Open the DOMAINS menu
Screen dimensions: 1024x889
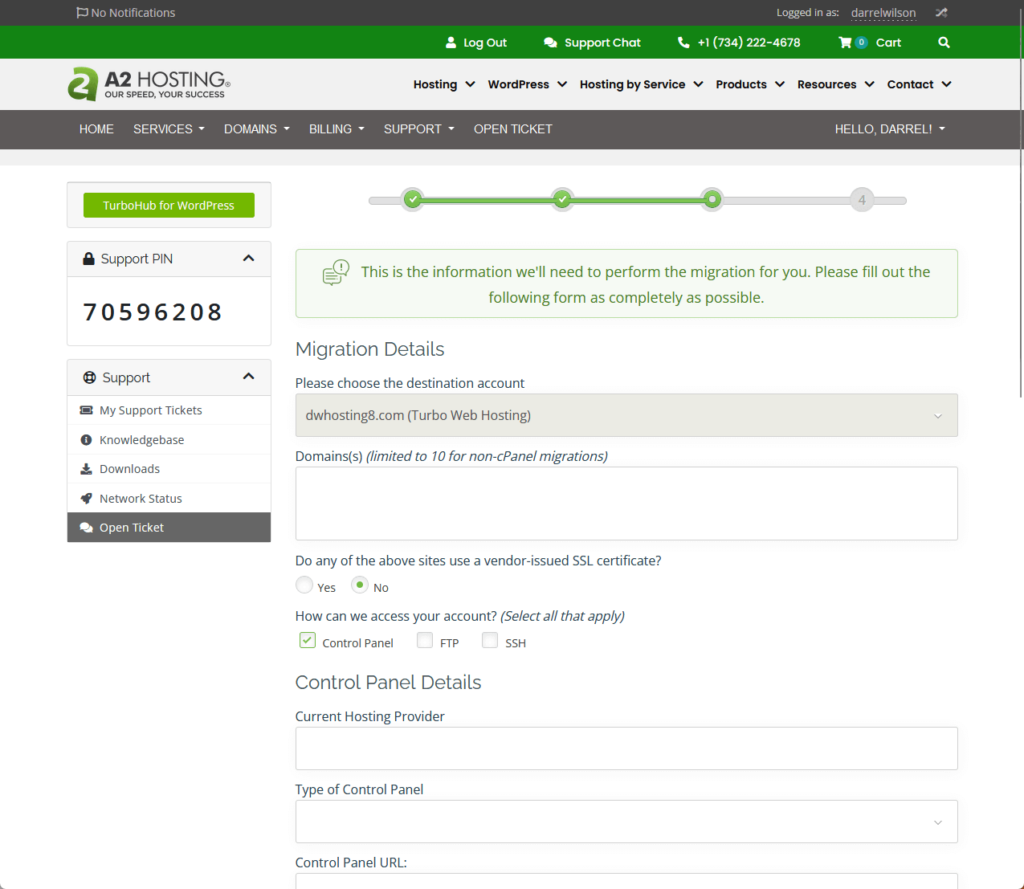257,129
